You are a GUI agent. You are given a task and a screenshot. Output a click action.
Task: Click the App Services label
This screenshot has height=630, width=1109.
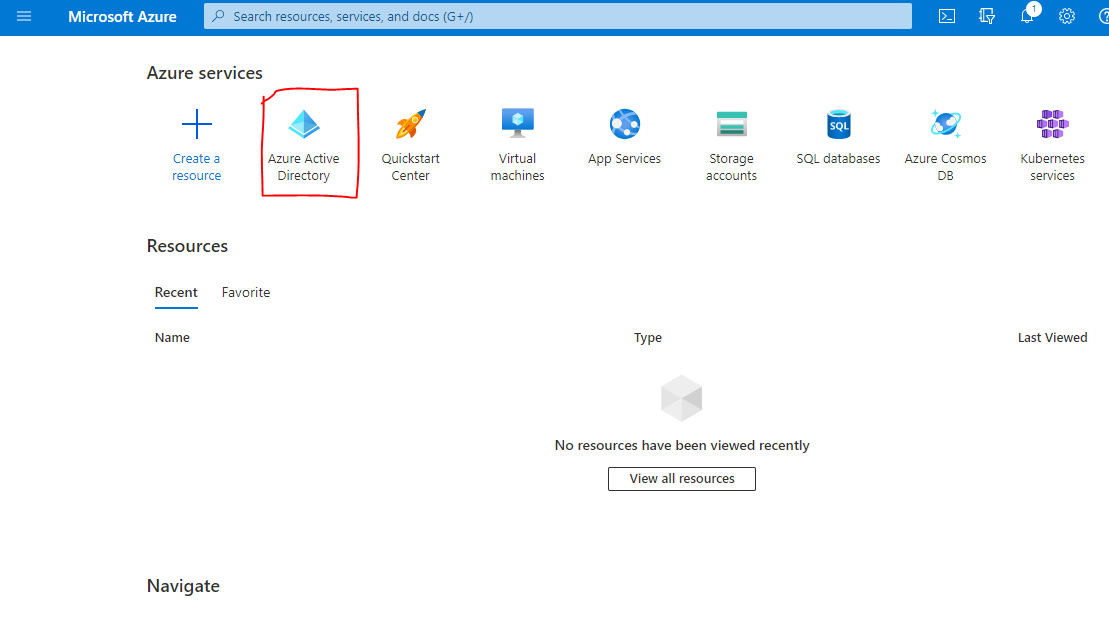coord(625,158)
